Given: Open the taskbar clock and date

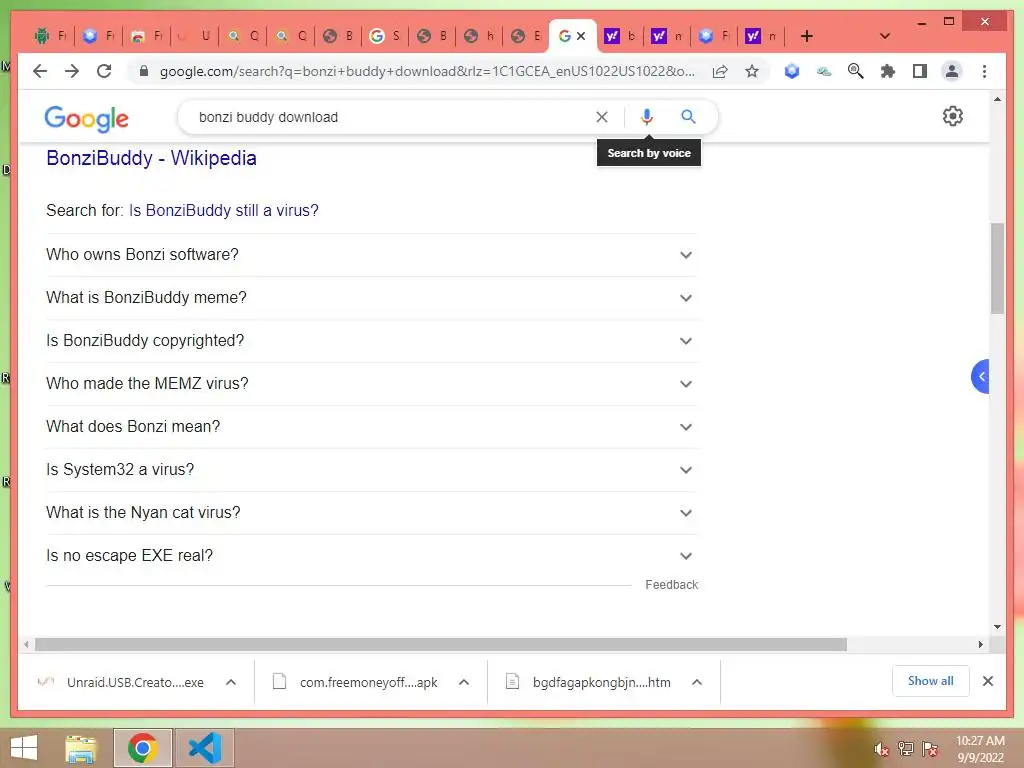Looking at the screenshot, I should pos(980,749).
